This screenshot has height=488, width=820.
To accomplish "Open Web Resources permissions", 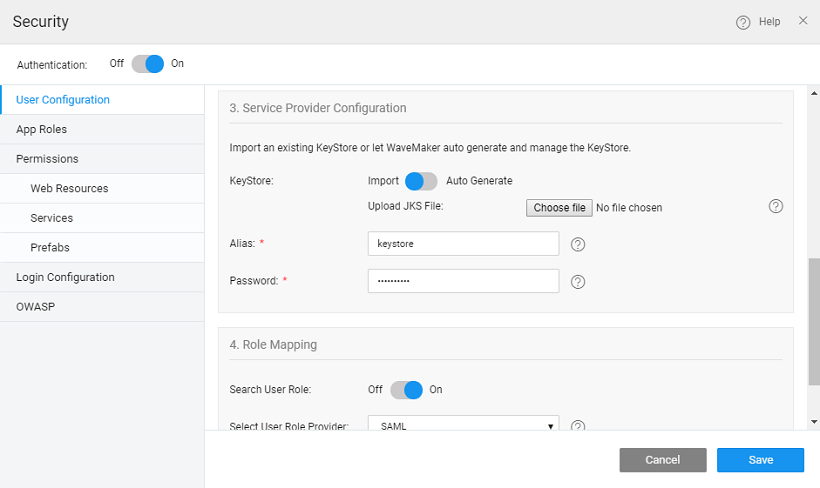I will pos(69,188).
